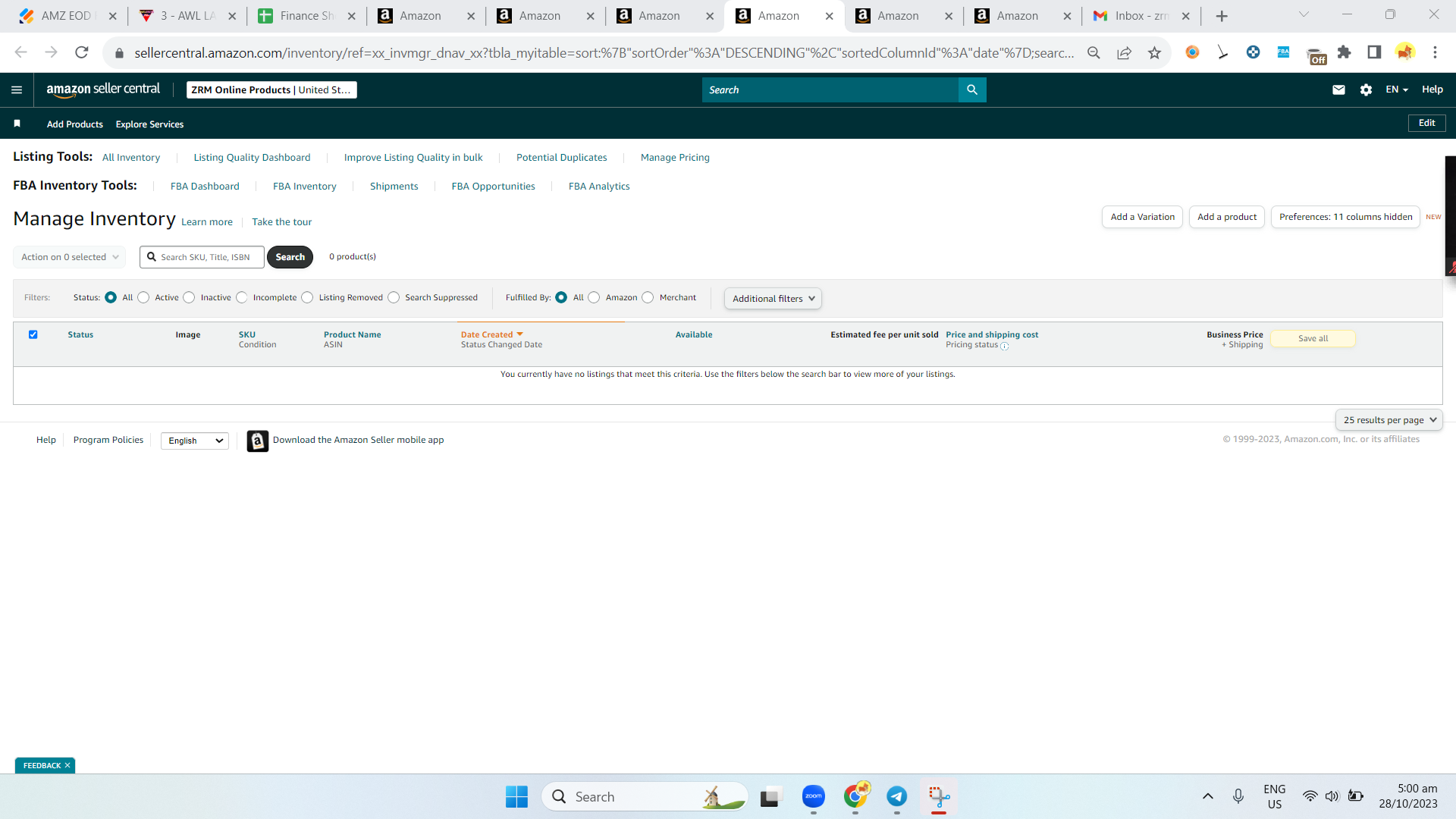This screenshot has height=819, width=1456.
Task: Open the messages envelope icon
Action: coord(1338,89)
